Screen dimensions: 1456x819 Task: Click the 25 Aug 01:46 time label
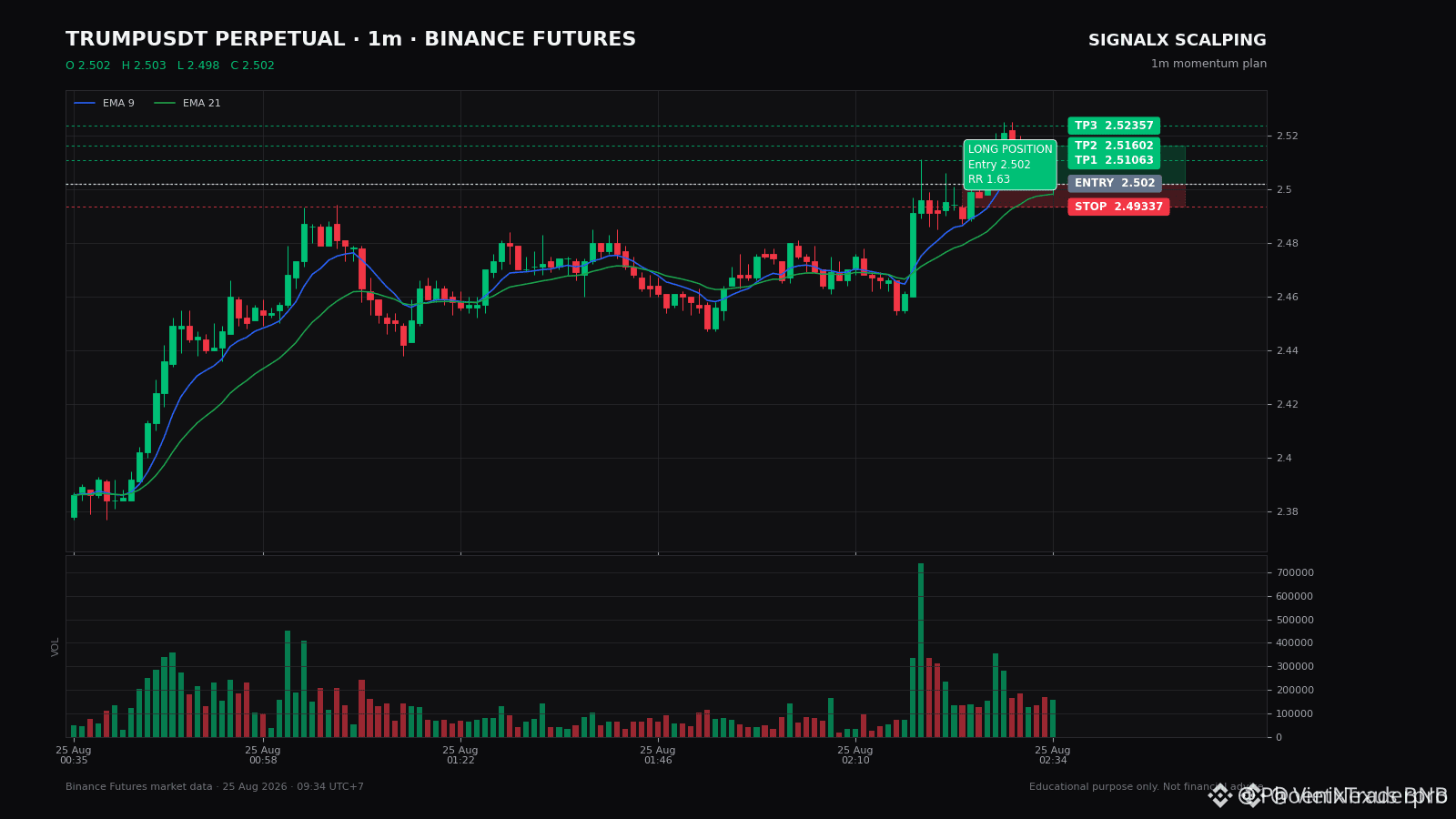(658, 755)
